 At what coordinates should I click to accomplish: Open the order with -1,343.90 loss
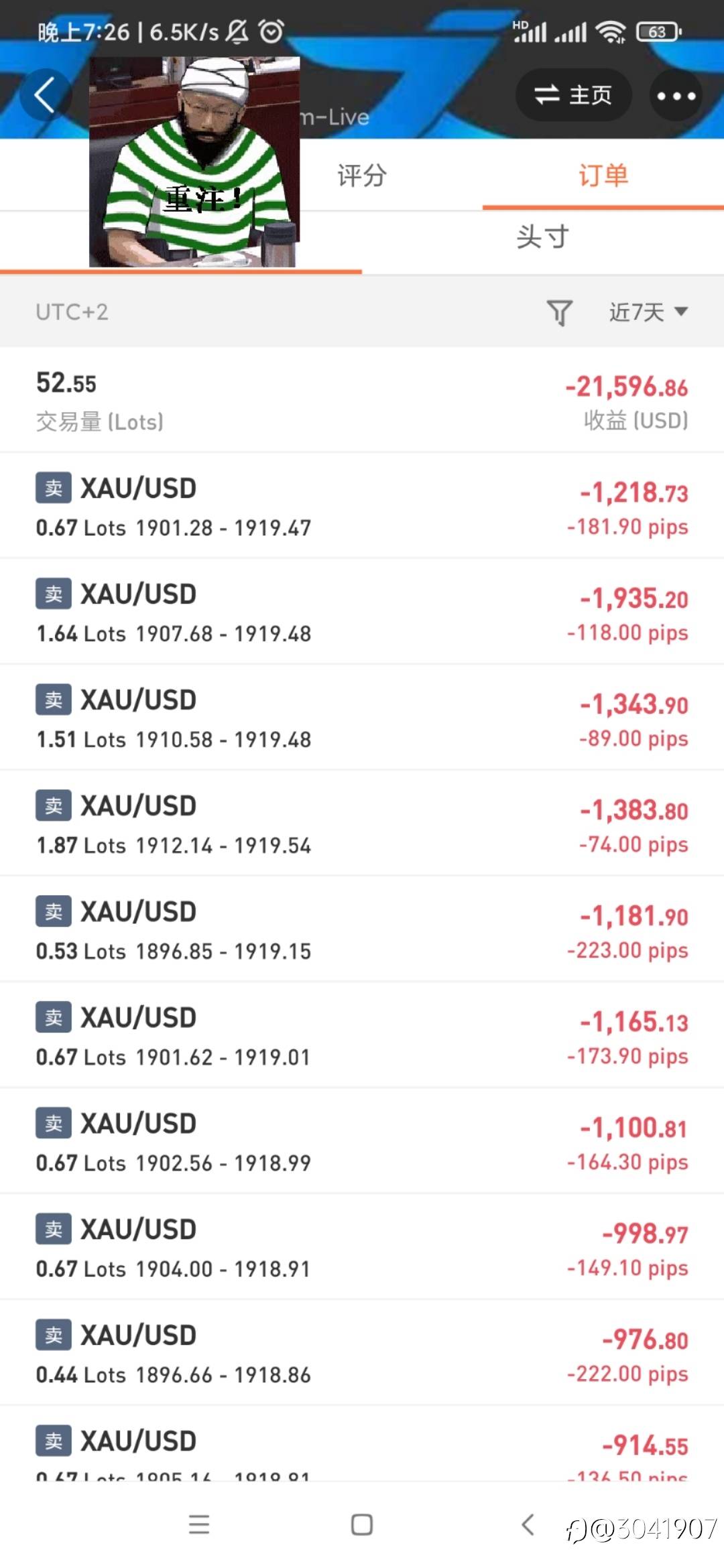[362, 718]
